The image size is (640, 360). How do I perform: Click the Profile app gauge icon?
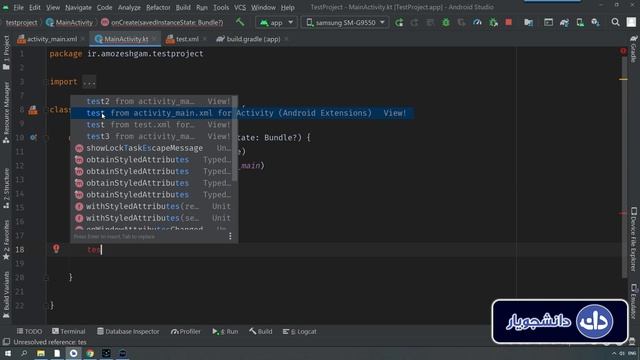tap(477, 22)
